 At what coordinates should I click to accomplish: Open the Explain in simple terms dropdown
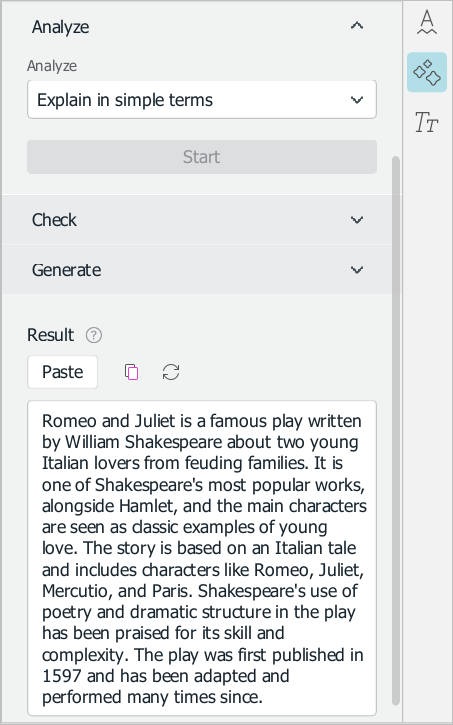point(202,99)
